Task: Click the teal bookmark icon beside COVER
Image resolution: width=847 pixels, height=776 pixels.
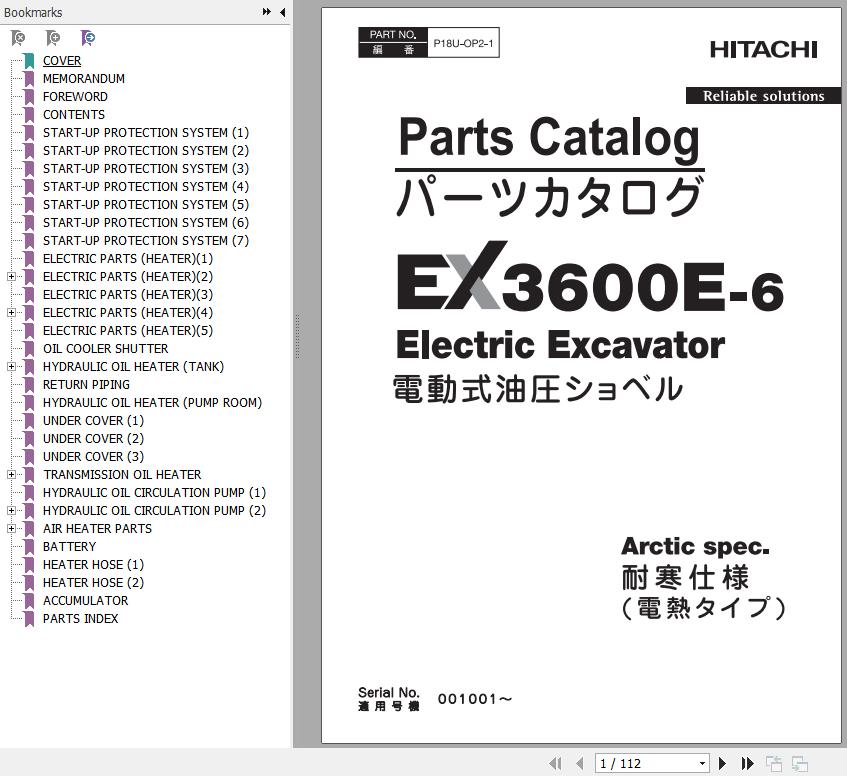Action: point(29,61)
